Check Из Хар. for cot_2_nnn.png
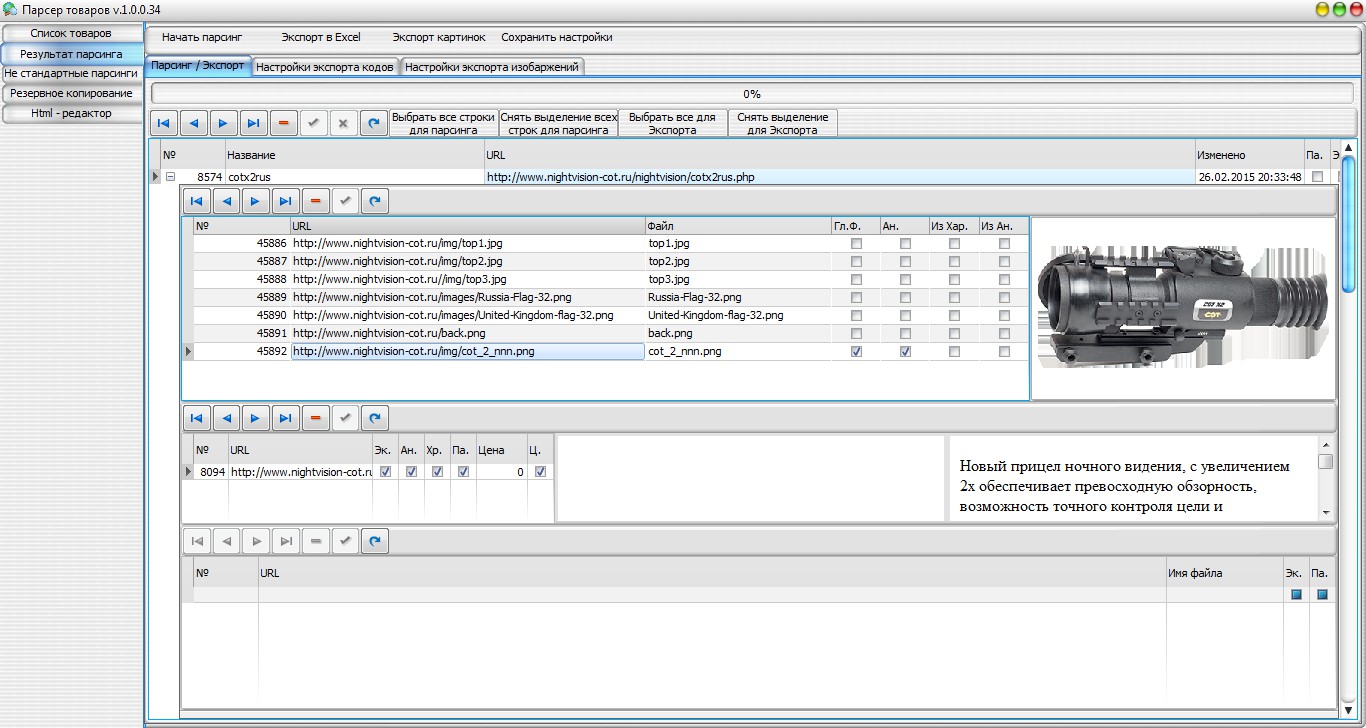The width and height of the screenshot is (1366, 728). [954, 352]
